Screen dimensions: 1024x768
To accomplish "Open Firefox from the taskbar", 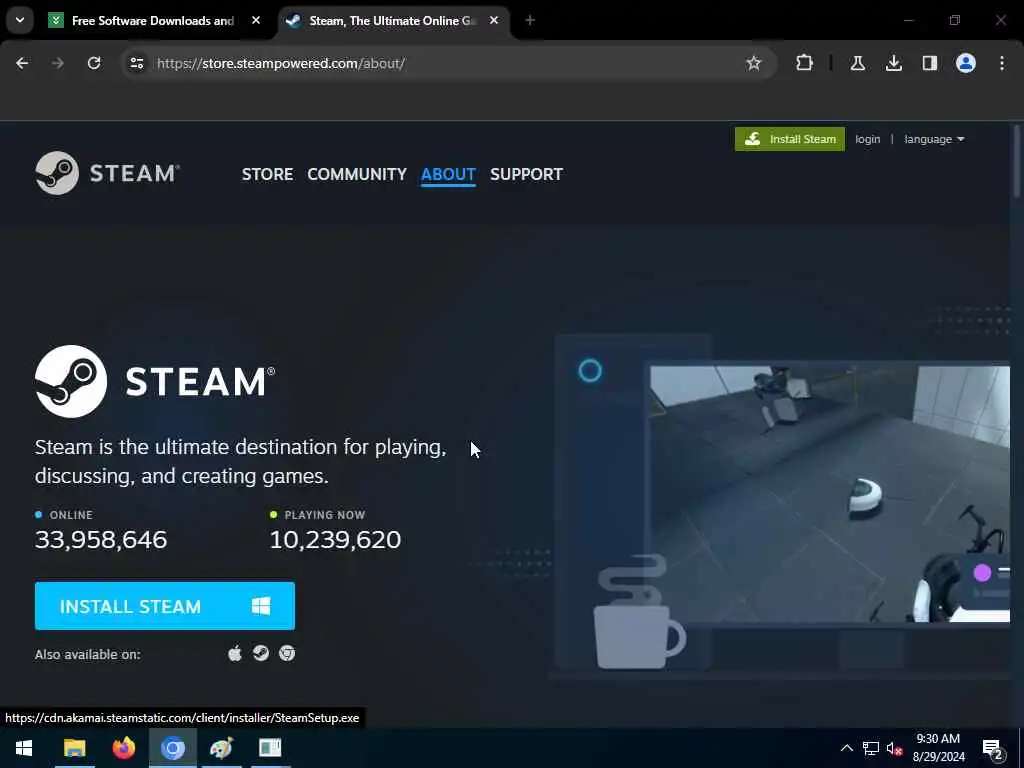I will 123,748.
